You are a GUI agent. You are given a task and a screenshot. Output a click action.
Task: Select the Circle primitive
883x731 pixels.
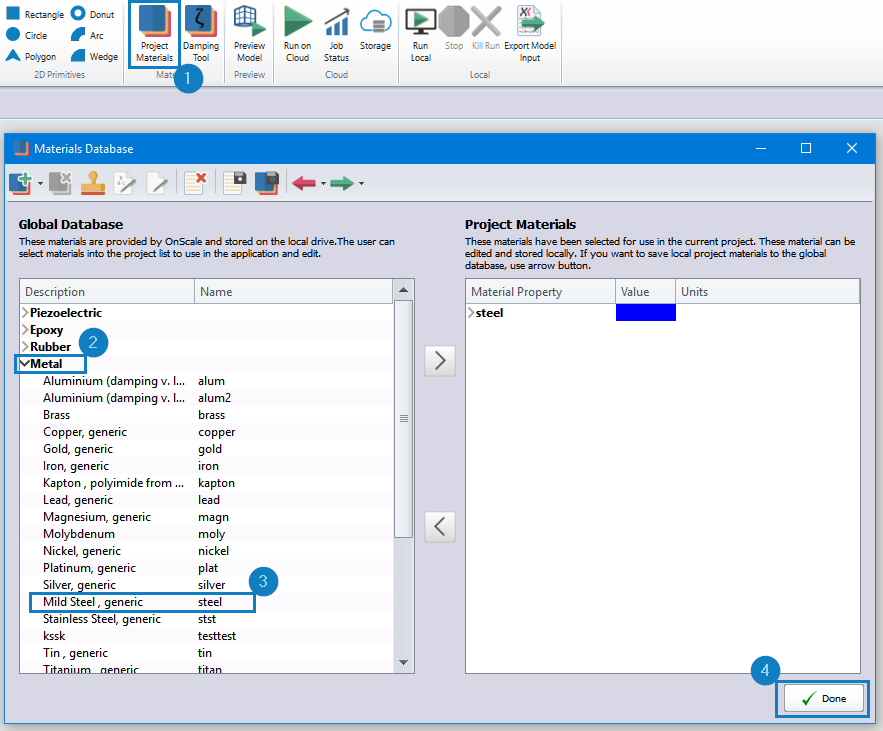coord(26,35)
